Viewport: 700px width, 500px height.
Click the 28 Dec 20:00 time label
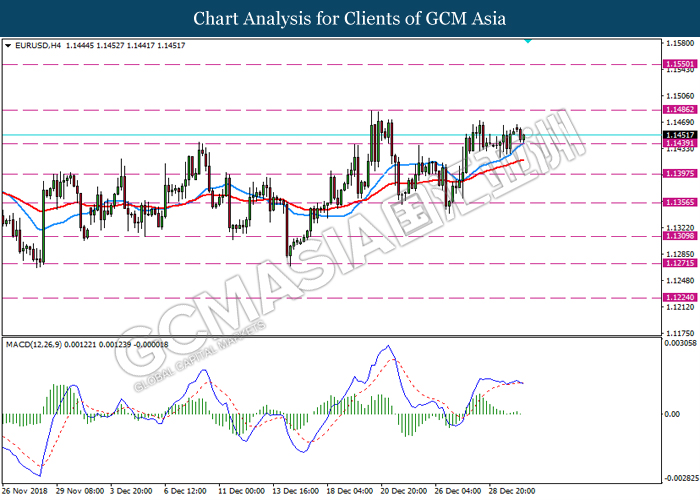pyautogui.click(x=512, y=491)
